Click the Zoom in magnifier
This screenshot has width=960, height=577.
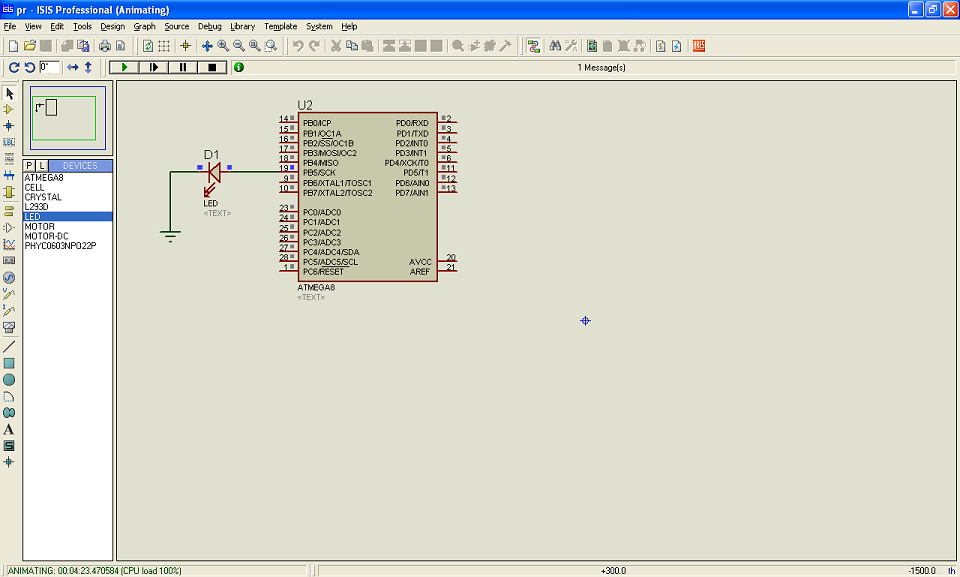tap(223, 46)
